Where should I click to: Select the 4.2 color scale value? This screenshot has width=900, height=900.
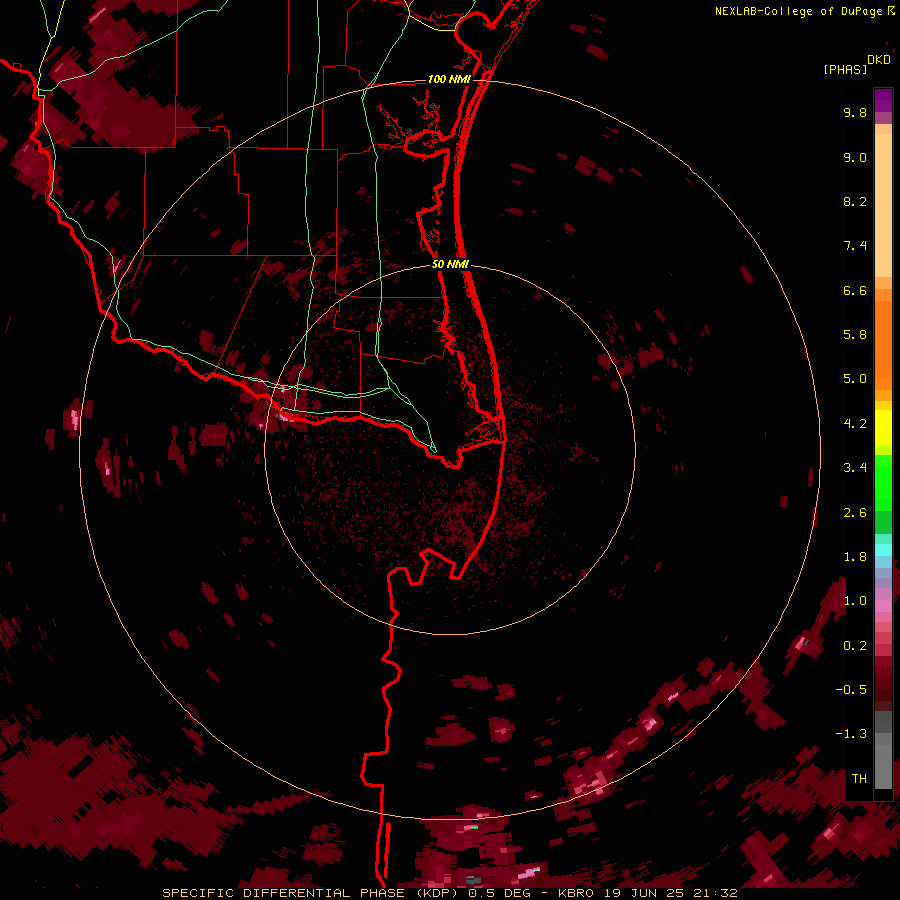(x=855, y=424)
